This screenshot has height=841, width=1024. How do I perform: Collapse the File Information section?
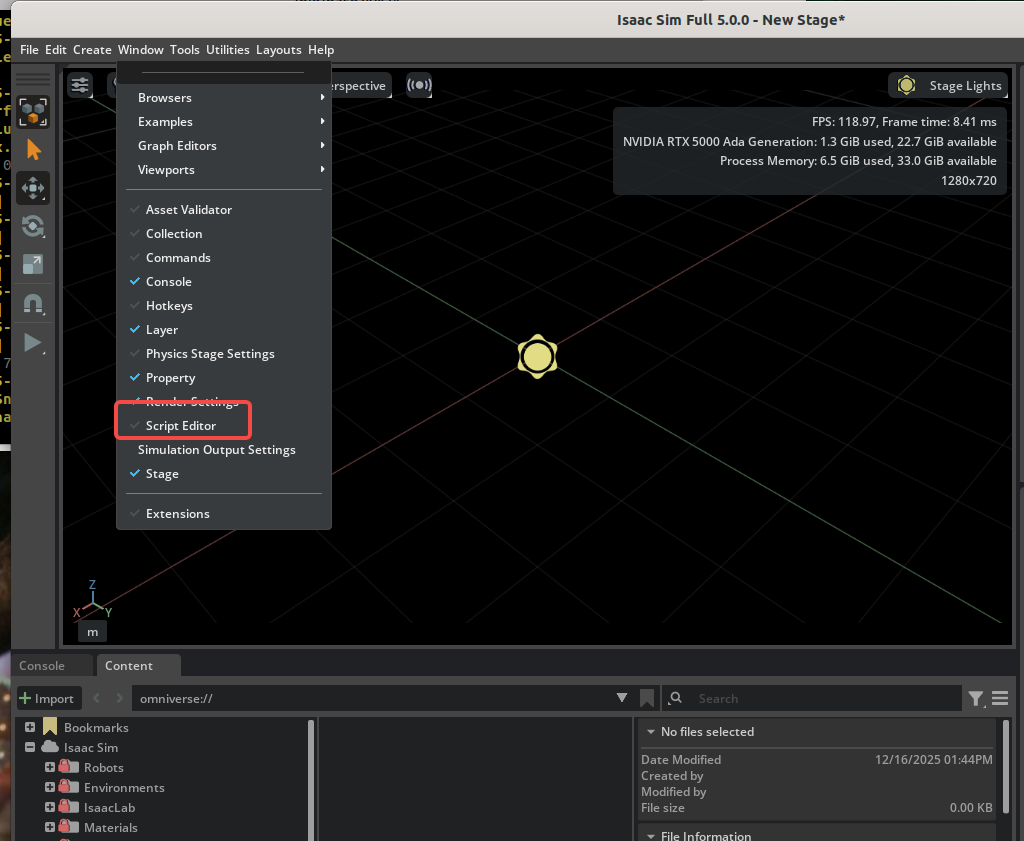[650, 836]
